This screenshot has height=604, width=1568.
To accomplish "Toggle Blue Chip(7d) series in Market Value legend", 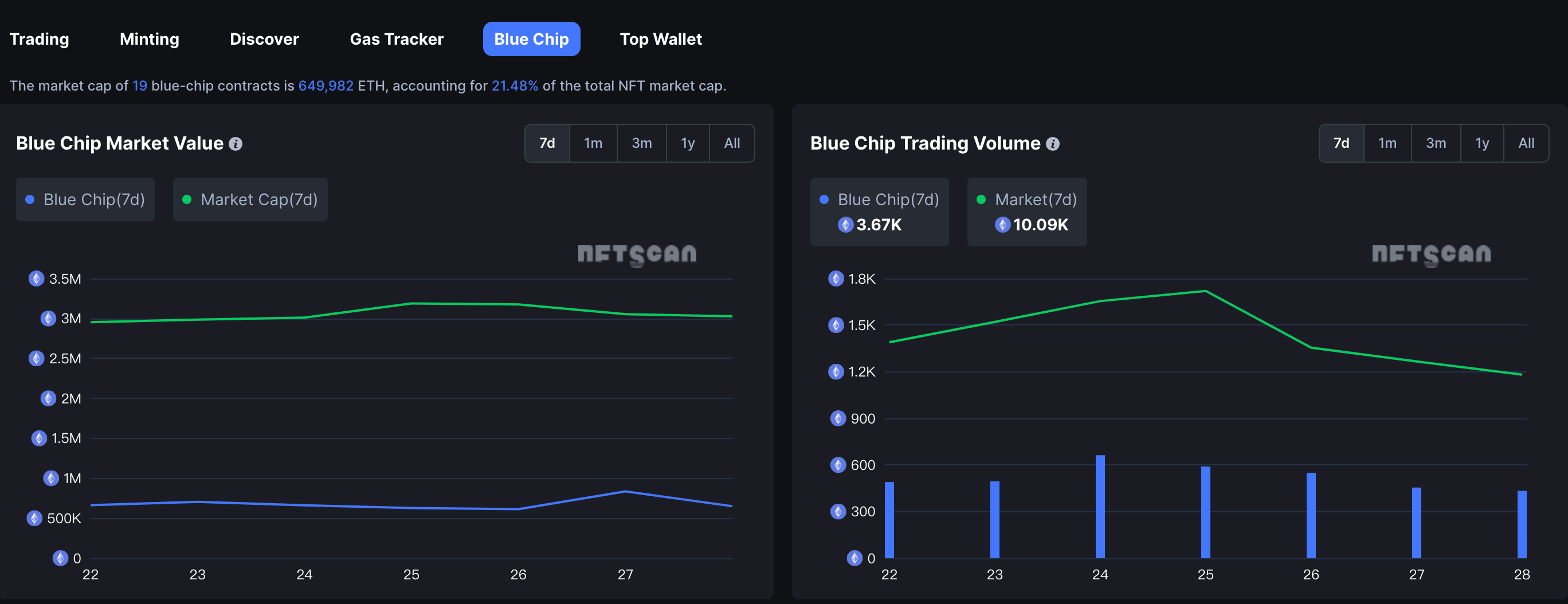I will [x=85, y=199].
